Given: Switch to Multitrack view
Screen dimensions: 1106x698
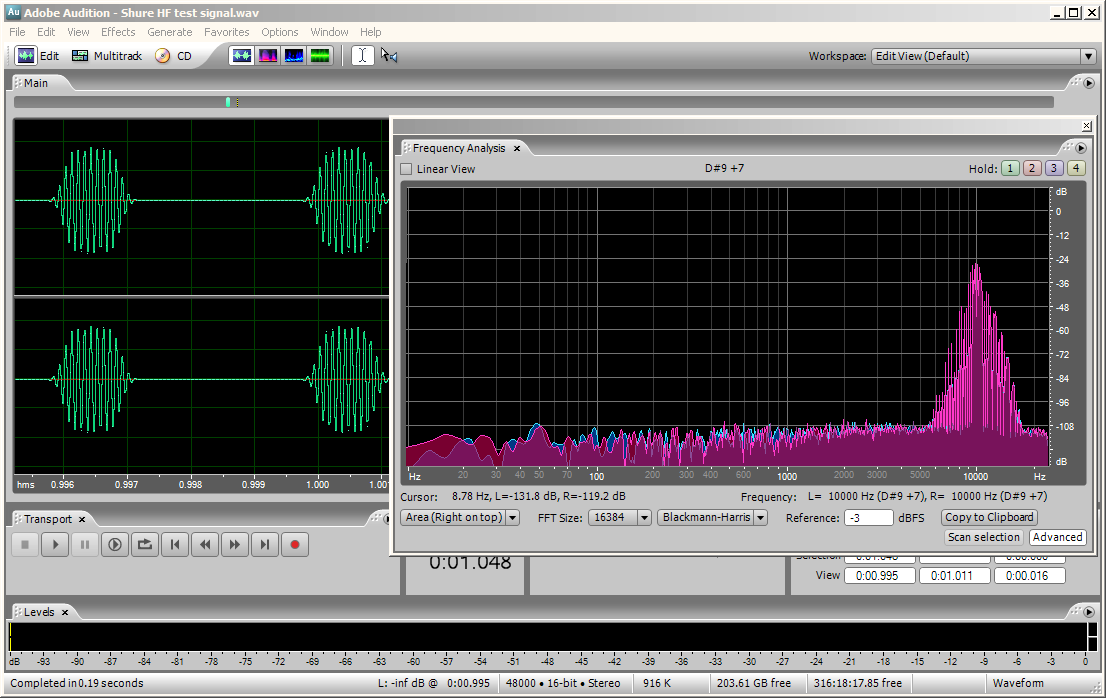Looking at the screenshot, I should coord(108,56).
